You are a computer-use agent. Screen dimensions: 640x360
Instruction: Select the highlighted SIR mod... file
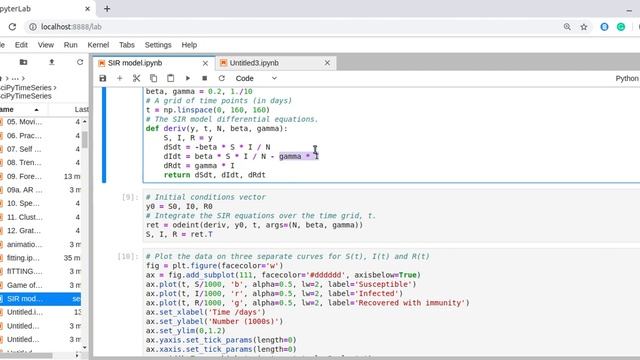(40, 299)
